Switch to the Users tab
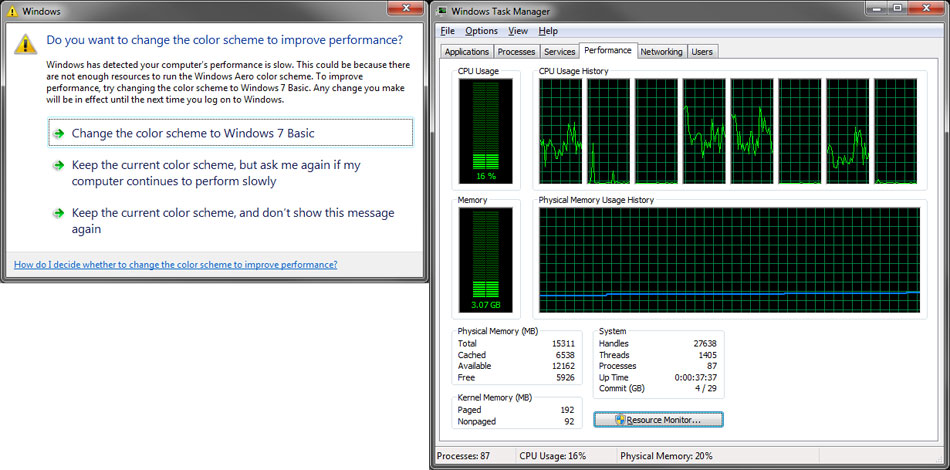The image size is (950, 470). point(702,51)
